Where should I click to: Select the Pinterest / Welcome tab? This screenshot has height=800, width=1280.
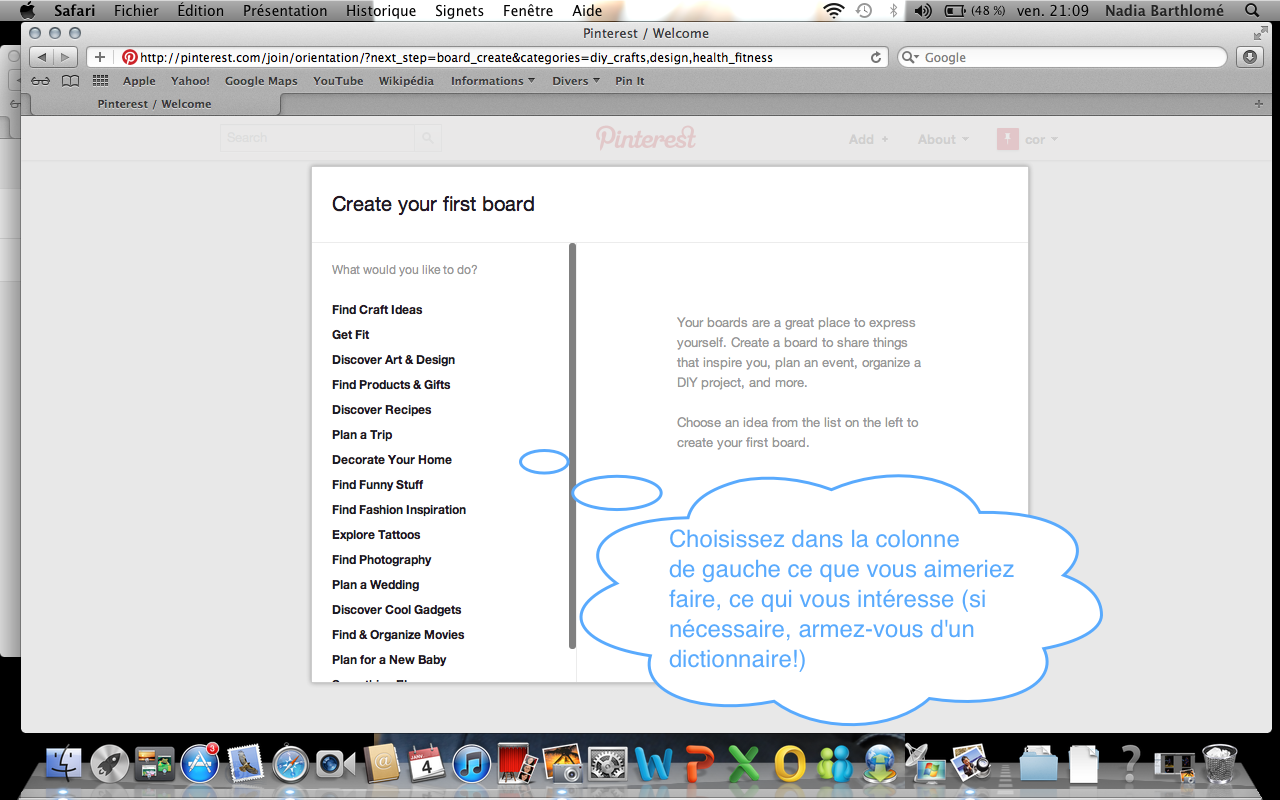154,104
